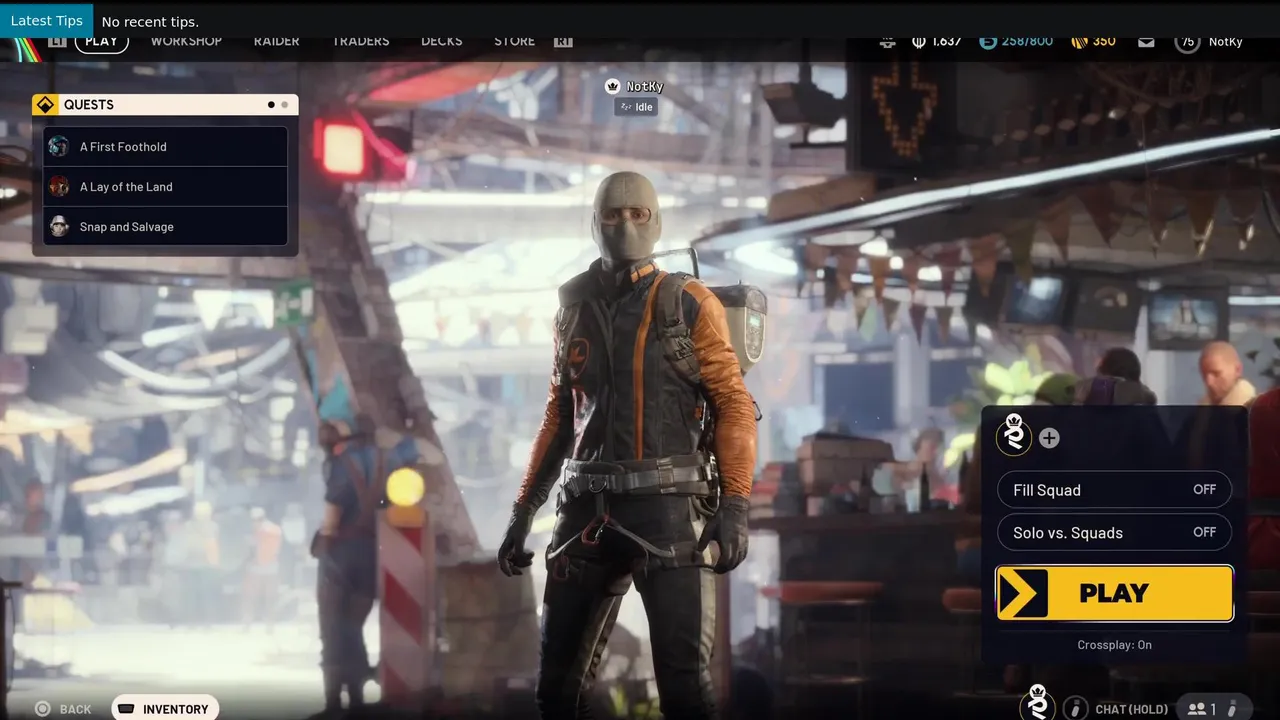This screenshot has width=1280, height=720.
Task: Start matchmaking with the yellow PLAY button
Action: [1114, 593]
